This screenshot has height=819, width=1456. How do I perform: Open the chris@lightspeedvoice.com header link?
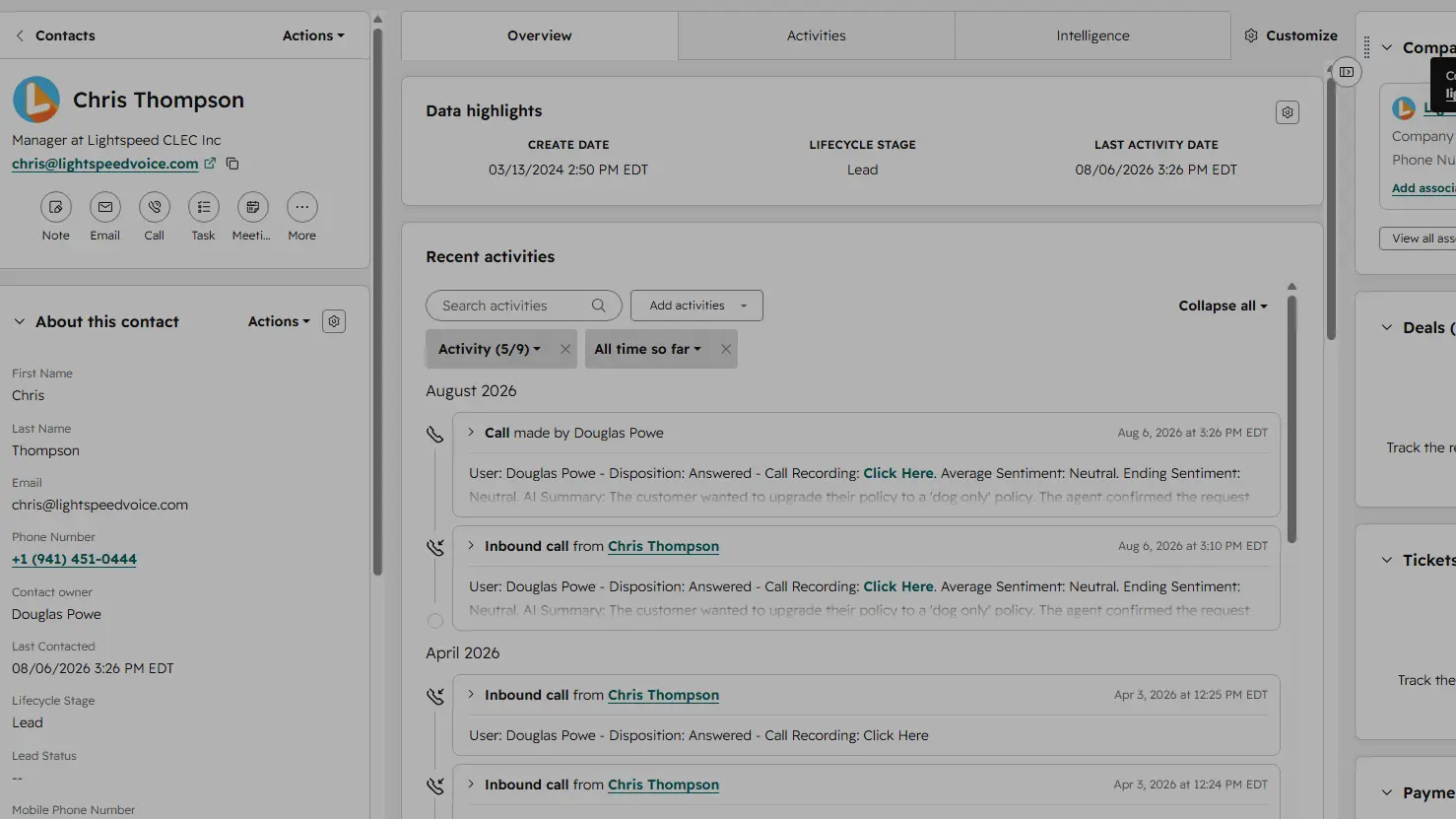(x=105, y=164)
